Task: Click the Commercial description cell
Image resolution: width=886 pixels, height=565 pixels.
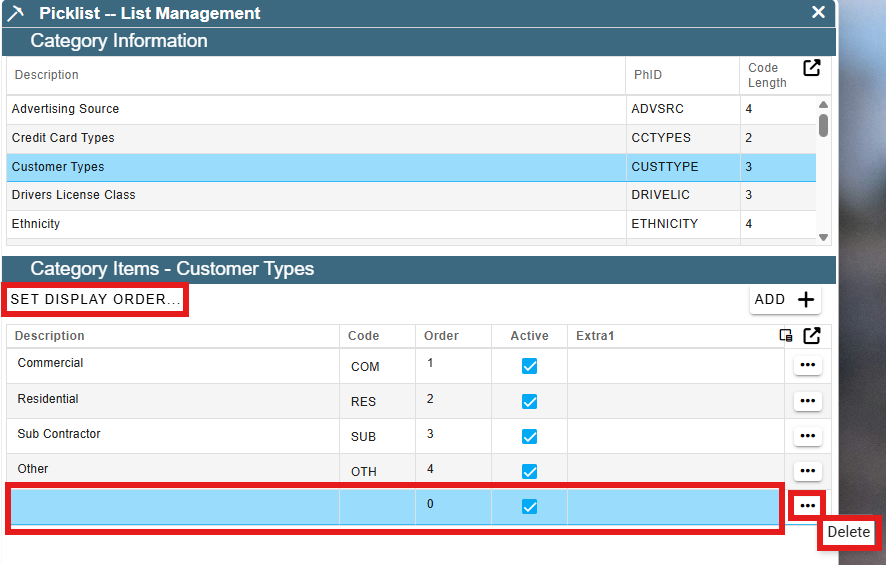Action: pyautogui.click(x=173, y=366)
